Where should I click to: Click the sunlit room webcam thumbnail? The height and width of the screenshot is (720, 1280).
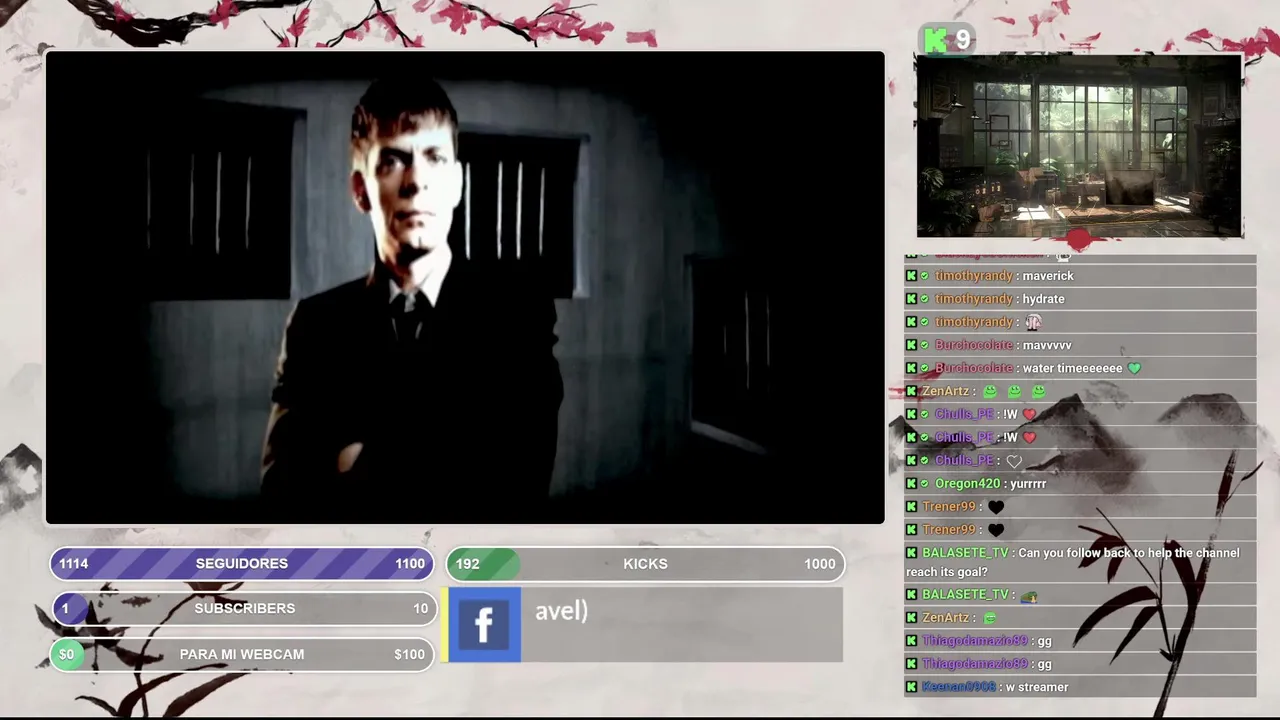point(1079,146)
